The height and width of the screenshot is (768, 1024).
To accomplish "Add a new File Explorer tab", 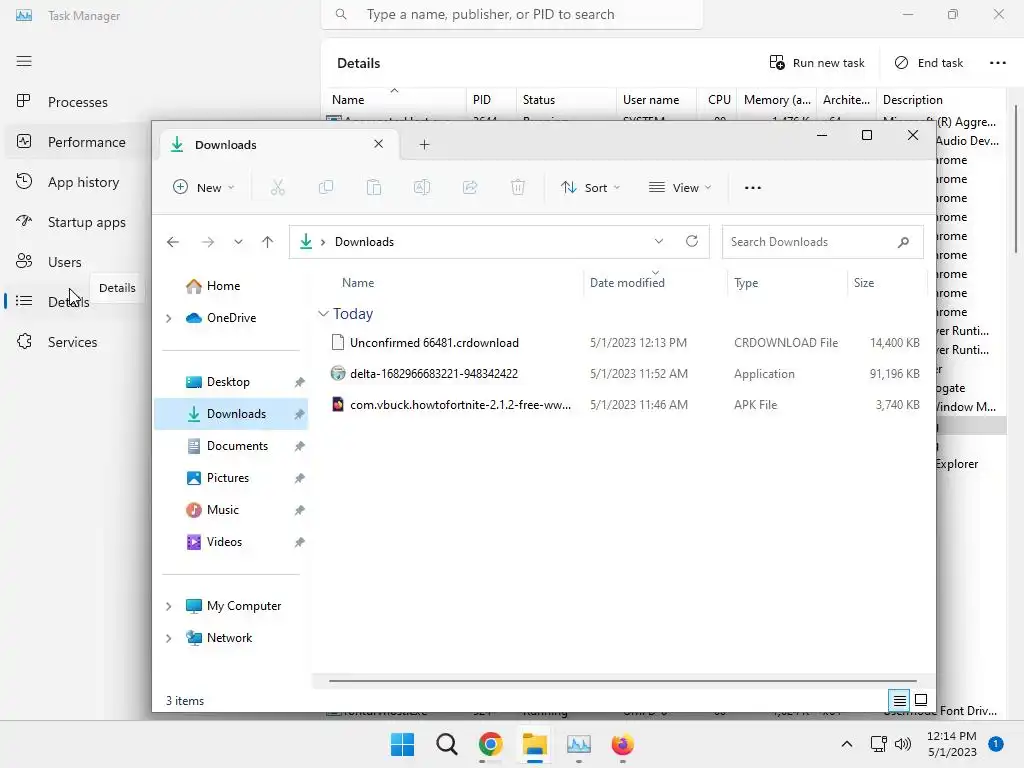I will (x=424, y=144).
